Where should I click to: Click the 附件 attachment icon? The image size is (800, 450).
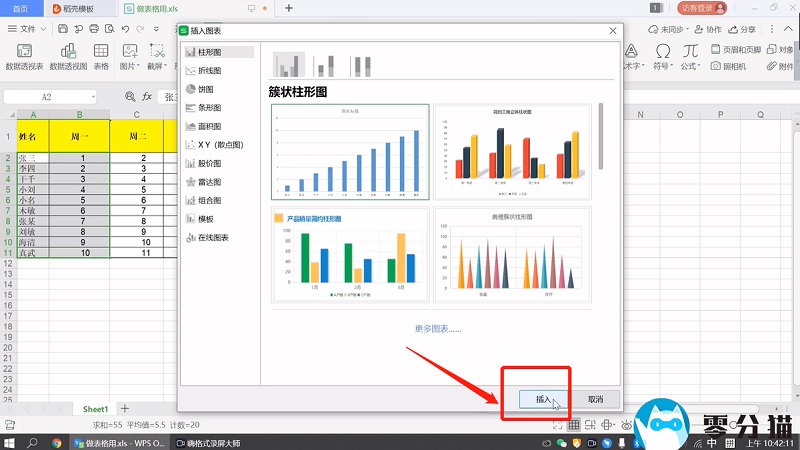780,66
